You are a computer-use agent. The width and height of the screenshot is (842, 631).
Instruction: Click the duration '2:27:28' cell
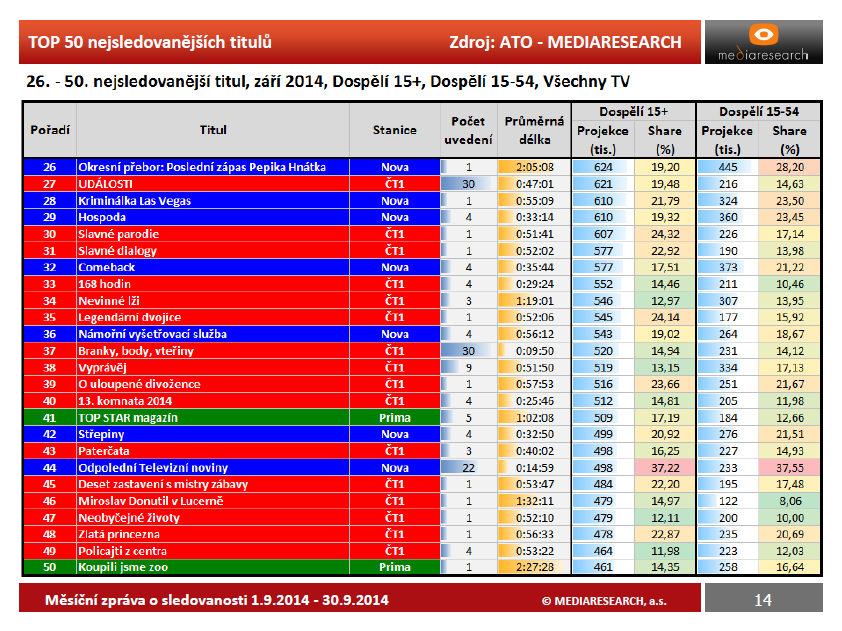[534, 567]
